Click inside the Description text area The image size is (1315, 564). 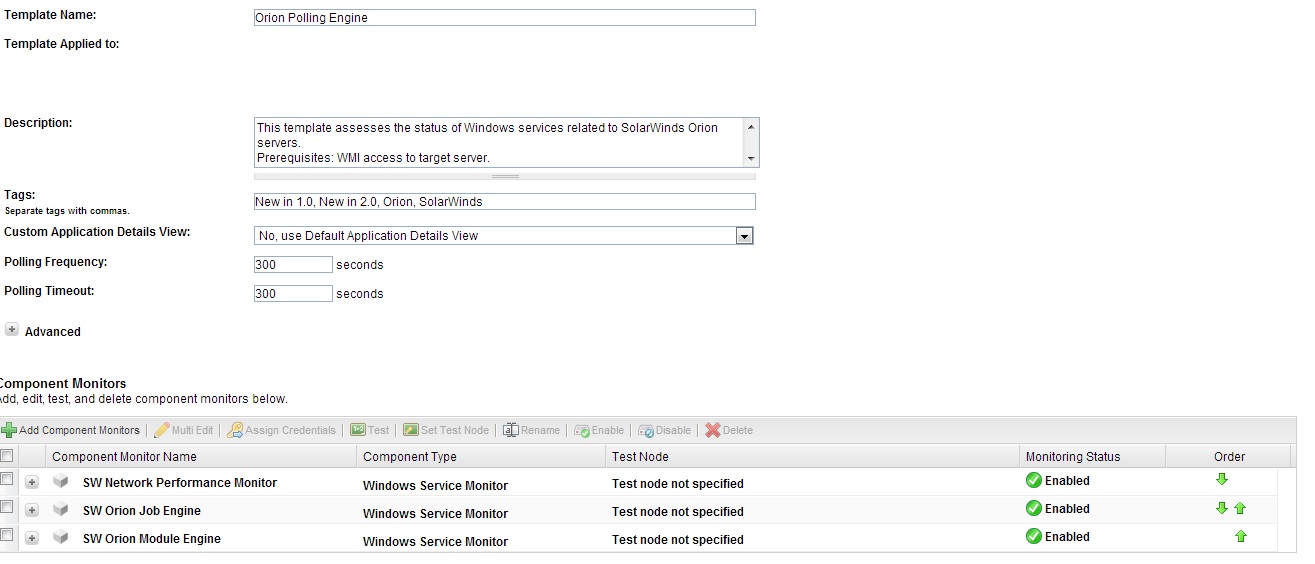499,142
